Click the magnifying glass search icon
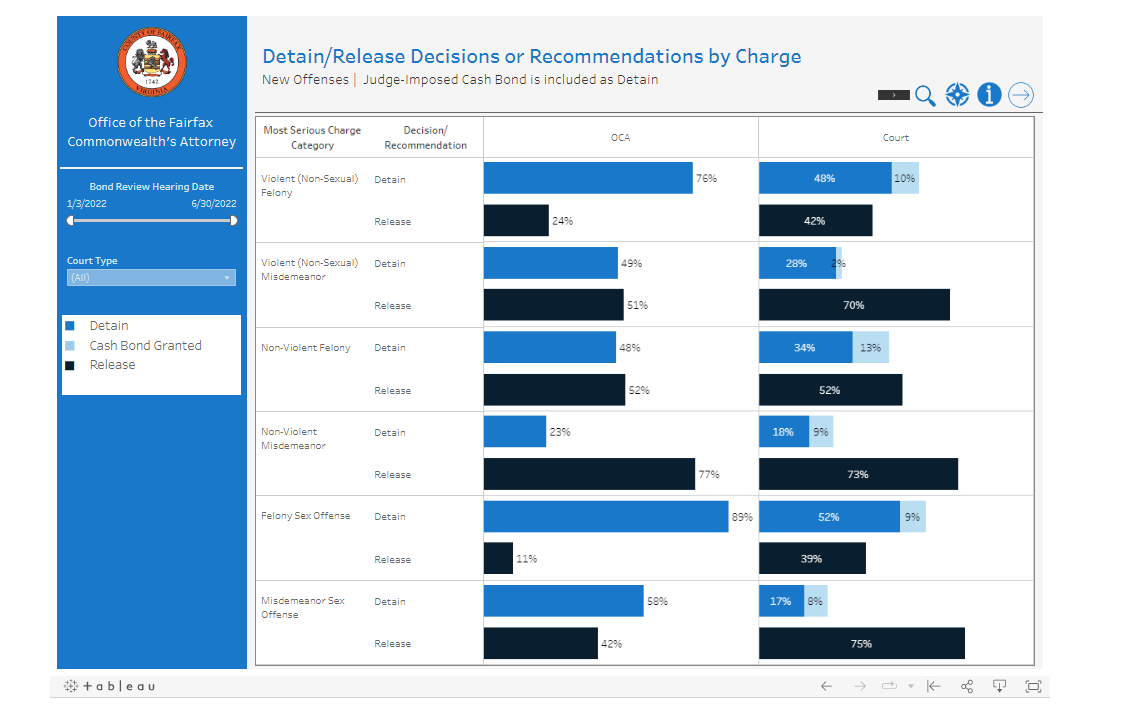 tap(925, 95)
